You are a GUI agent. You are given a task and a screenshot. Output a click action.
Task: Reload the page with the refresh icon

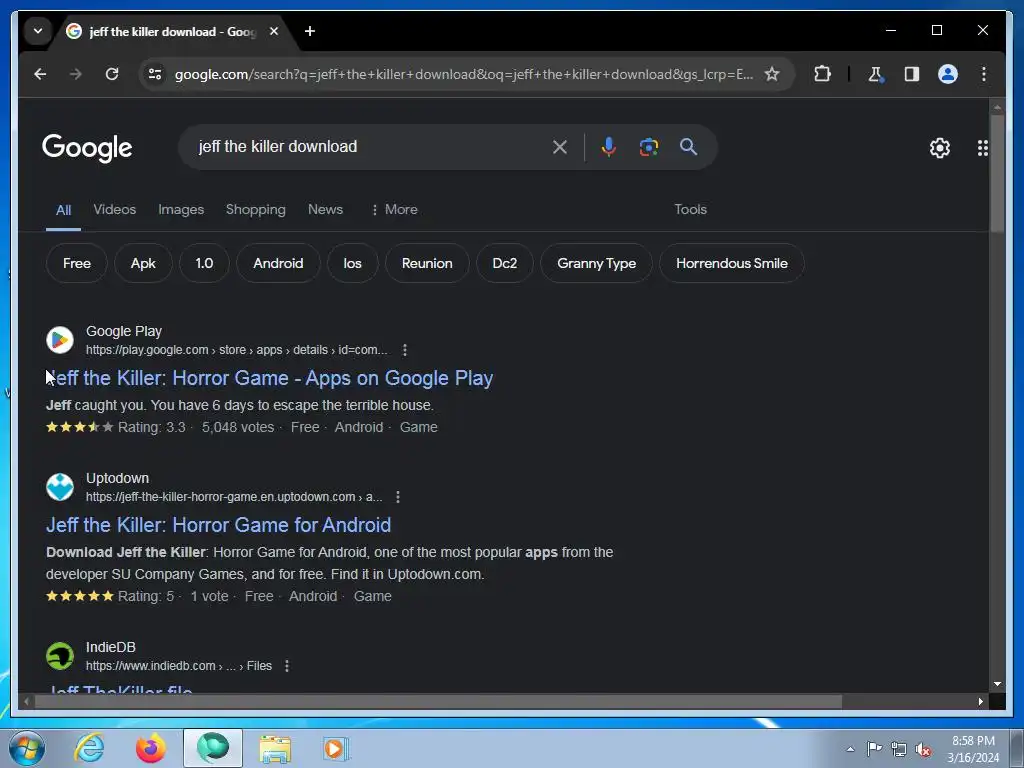click(112, 74)
